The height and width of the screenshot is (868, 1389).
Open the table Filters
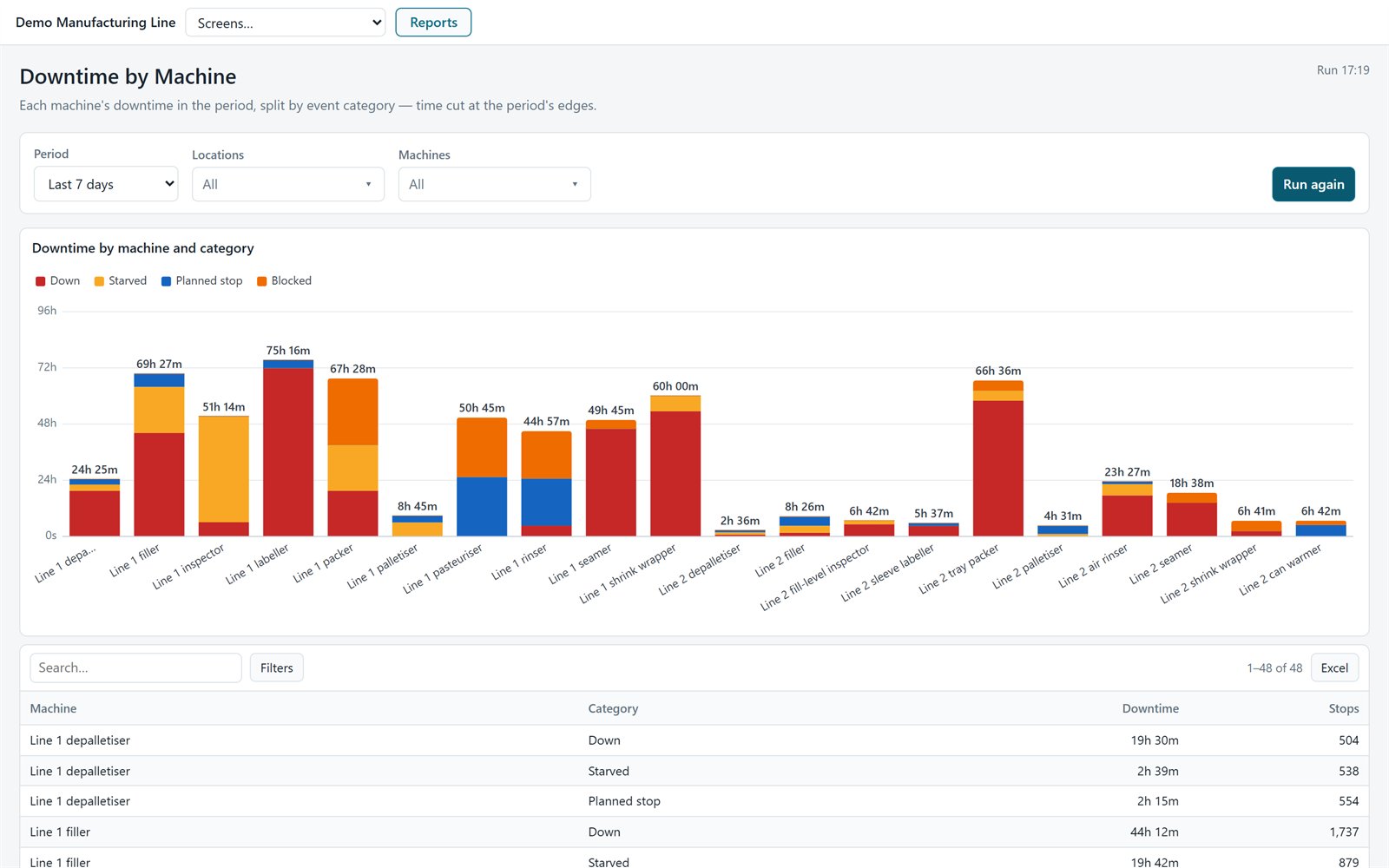click(277, 667)
